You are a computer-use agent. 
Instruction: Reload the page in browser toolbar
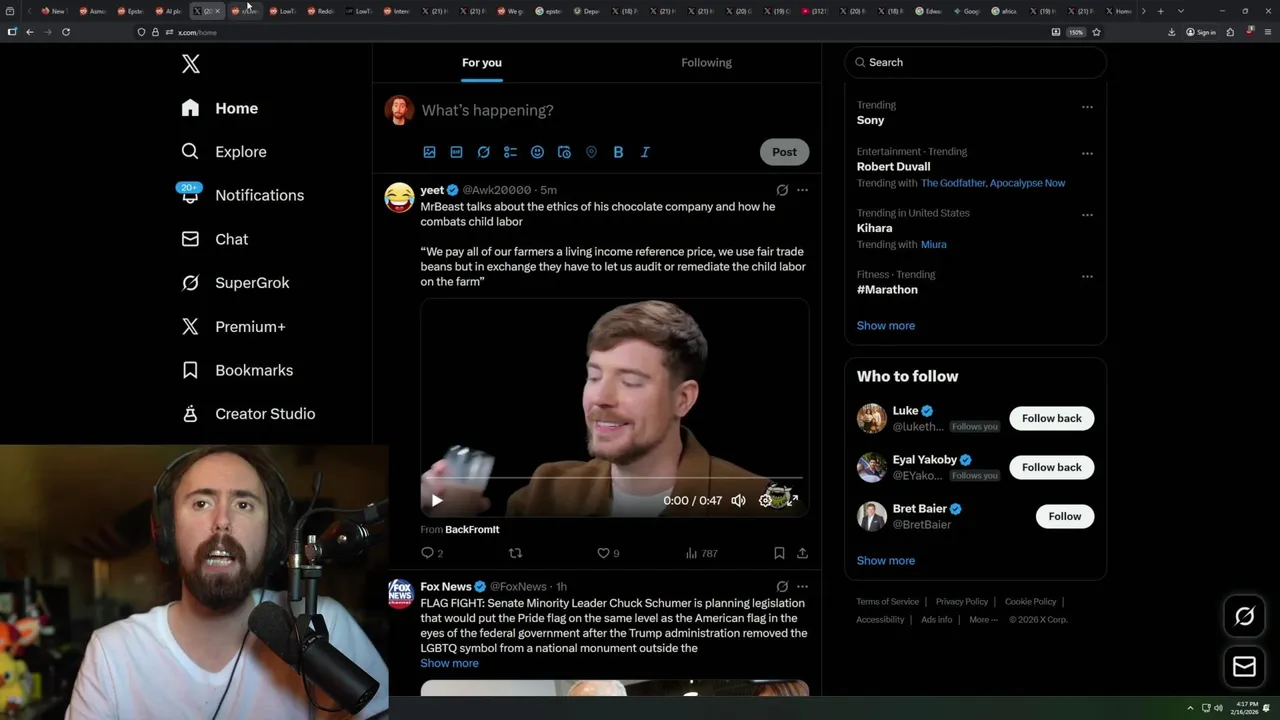[x=66, y=32]
